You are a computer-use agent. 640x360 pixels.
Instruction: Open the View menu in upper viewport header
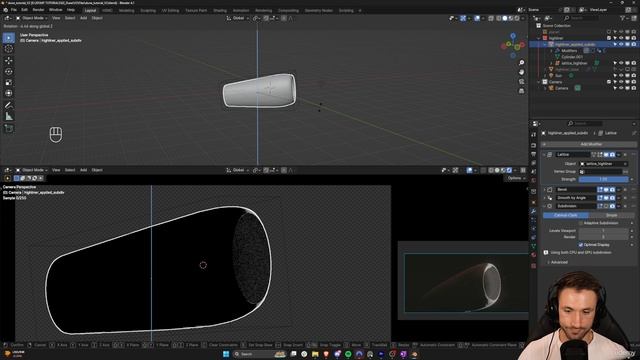click(x=56, y=18)
